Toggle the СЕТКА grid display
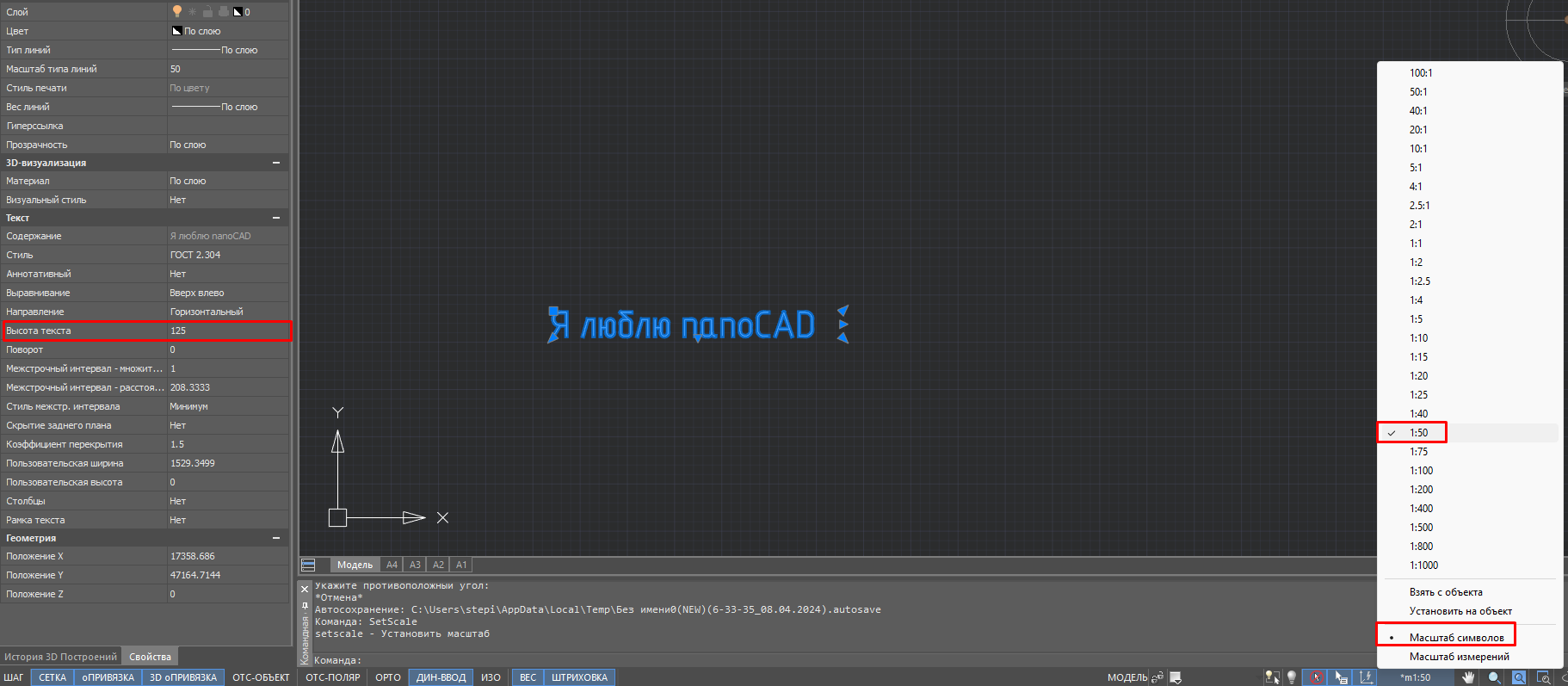This screenshot has height=686, width=1568. pos(52,677)
